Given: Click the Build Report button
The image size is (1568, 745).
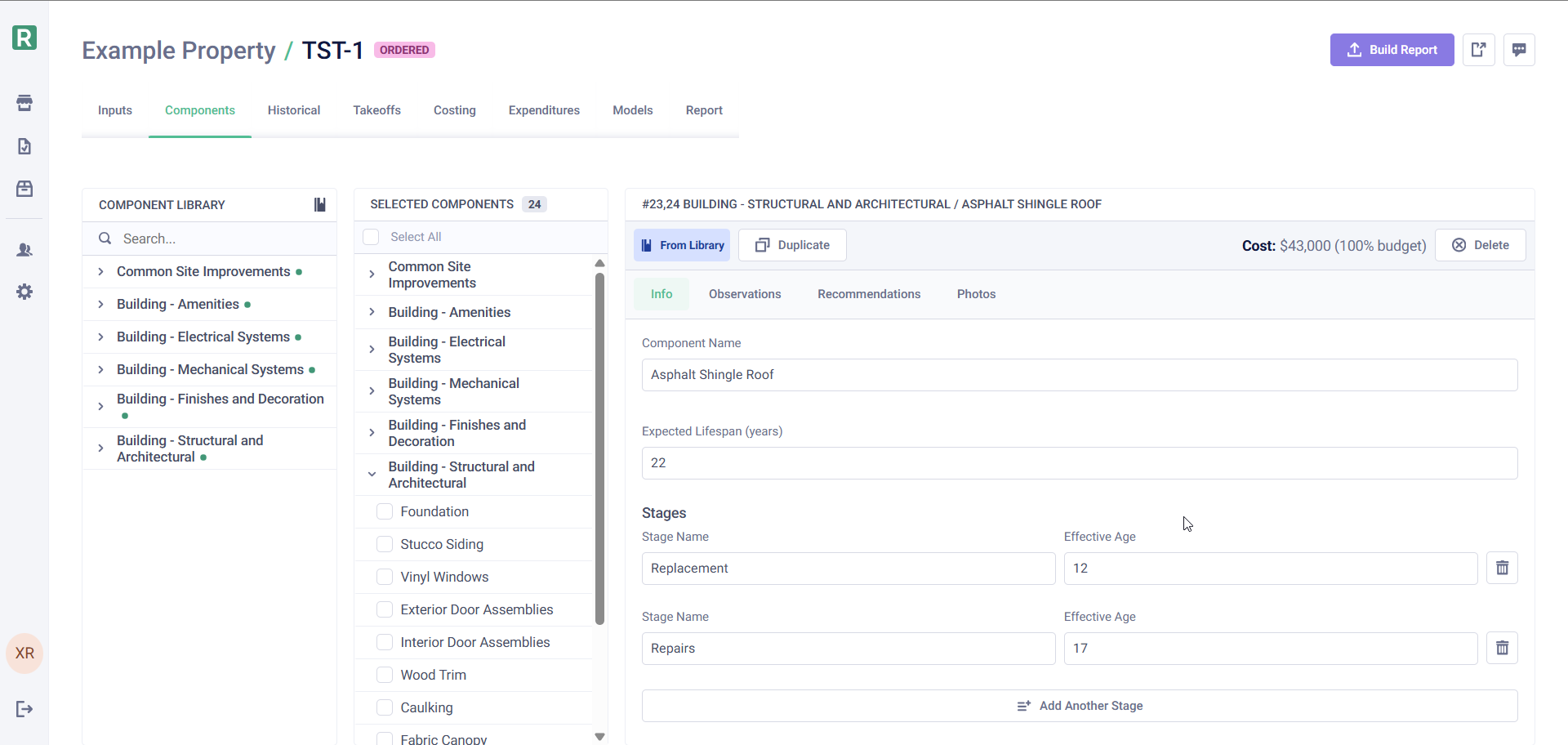Looking at the screenshot, I should tap(1392, 50).
